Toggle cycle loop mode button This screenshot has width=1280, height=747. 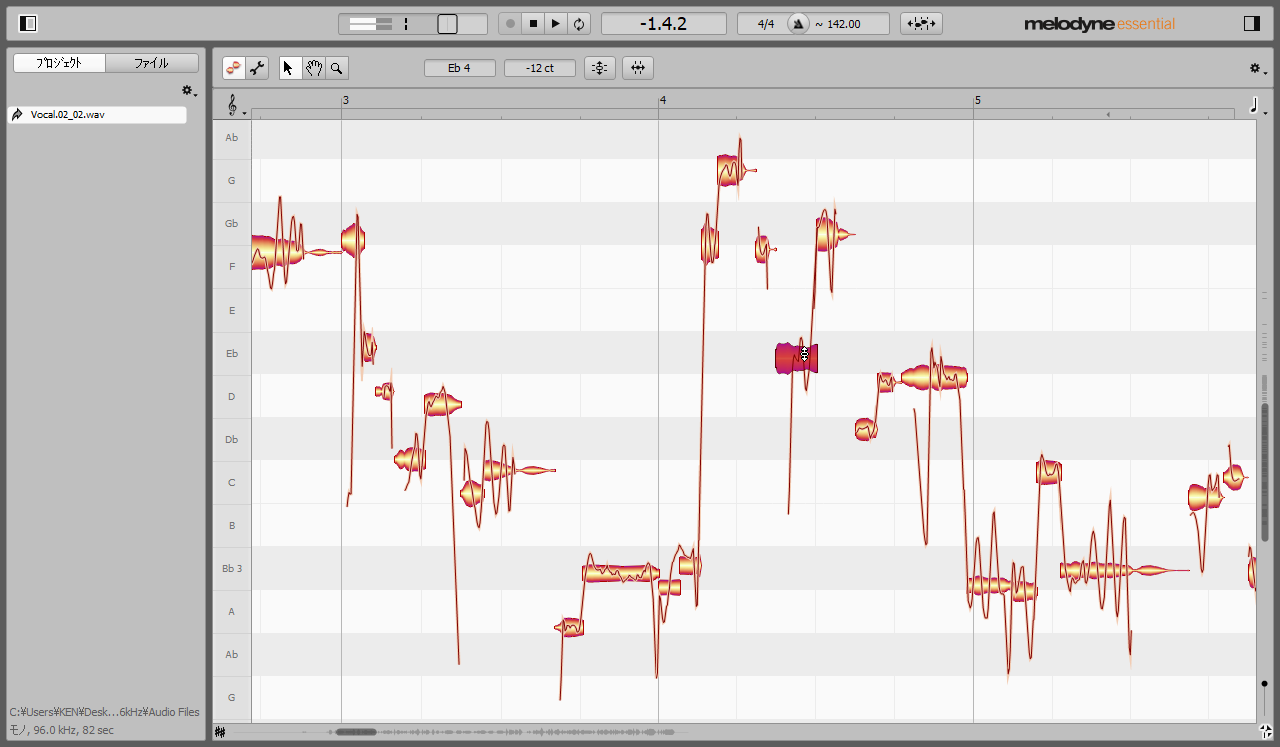coord(579,23)
